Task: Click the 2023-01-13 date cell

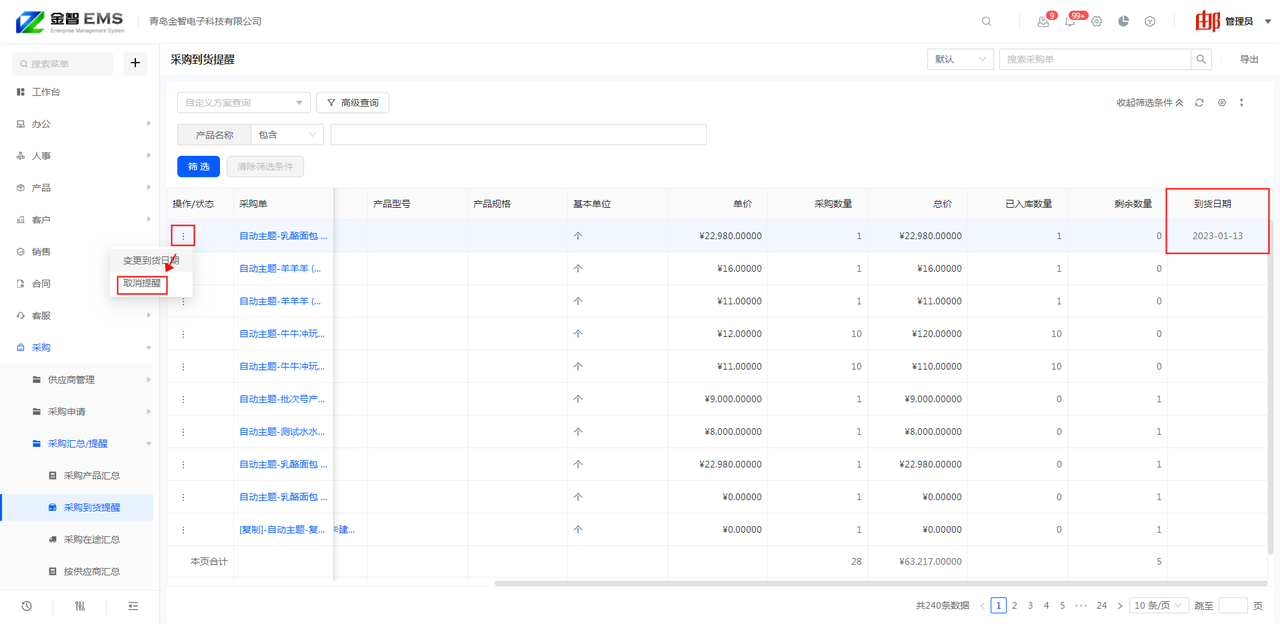Action: pyautogui.click(x=1217, y=236)
